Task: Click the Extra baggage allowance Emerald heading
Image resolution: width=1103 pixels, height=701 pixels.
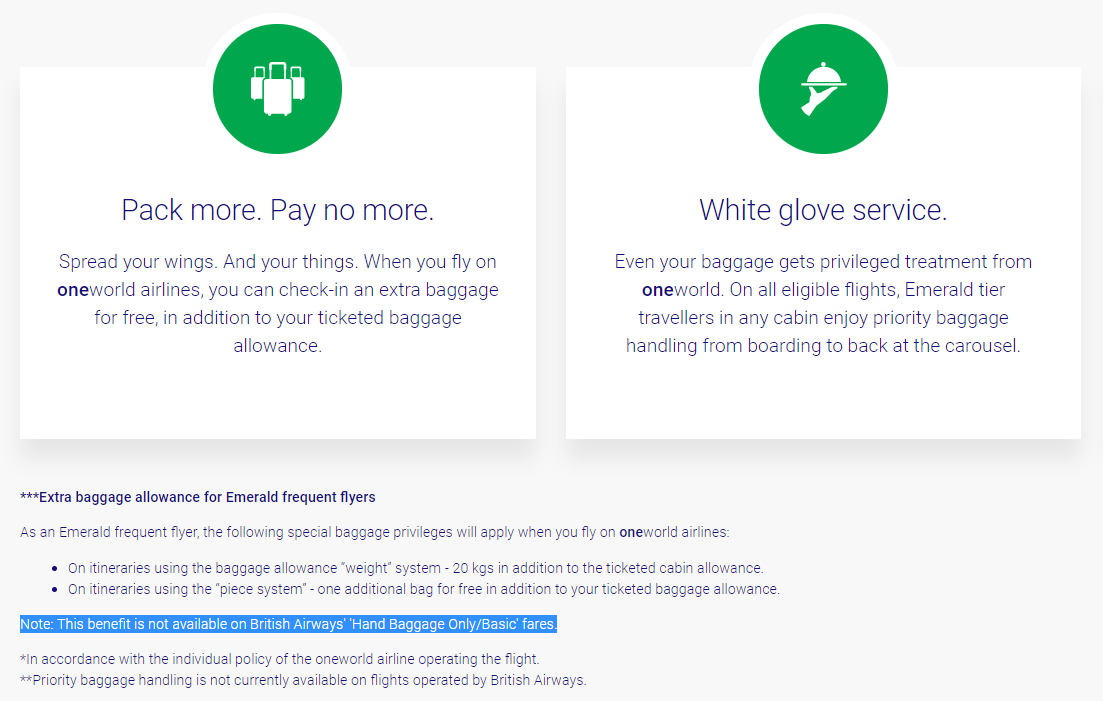Action: click(198, 497)
